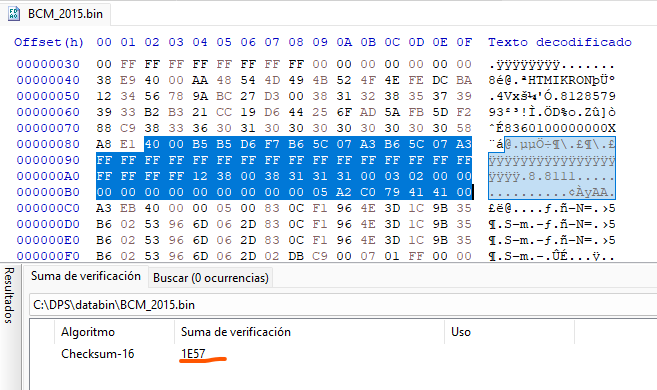
Task: Click column header 0F in hex view
Action: 464,42
